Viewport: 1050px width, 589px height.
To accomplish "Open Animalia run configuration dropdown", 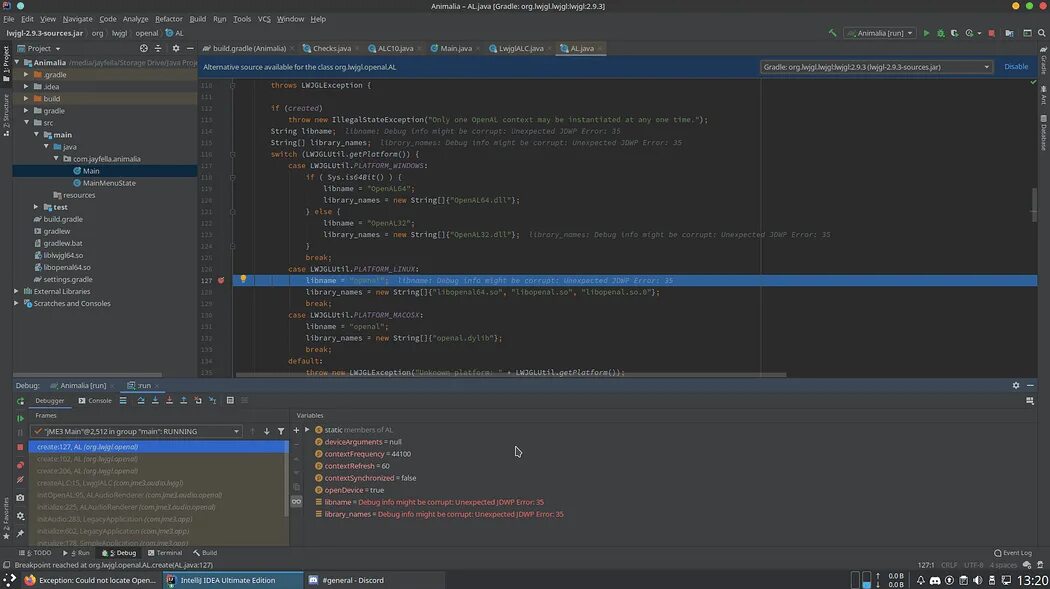I will pos(879,33).
